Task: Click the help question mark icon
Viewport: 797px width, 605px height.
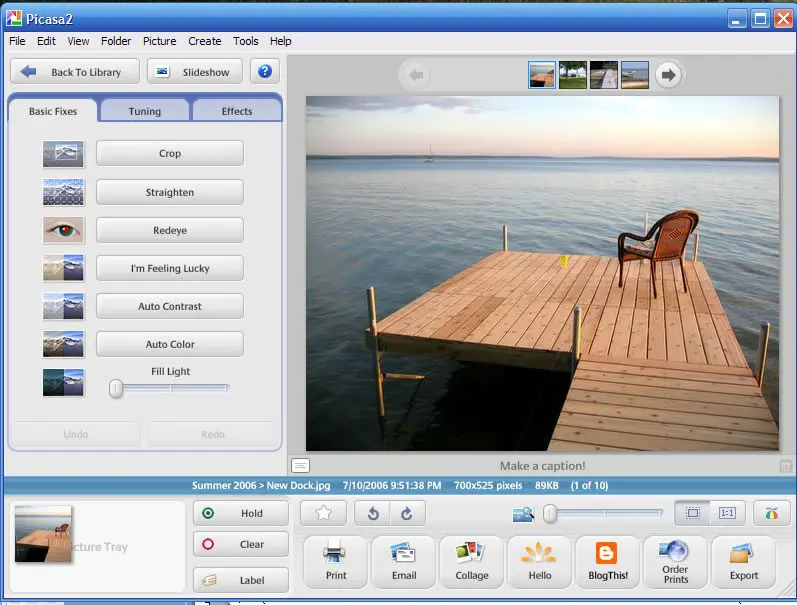Action: click(x=264, y=71)
